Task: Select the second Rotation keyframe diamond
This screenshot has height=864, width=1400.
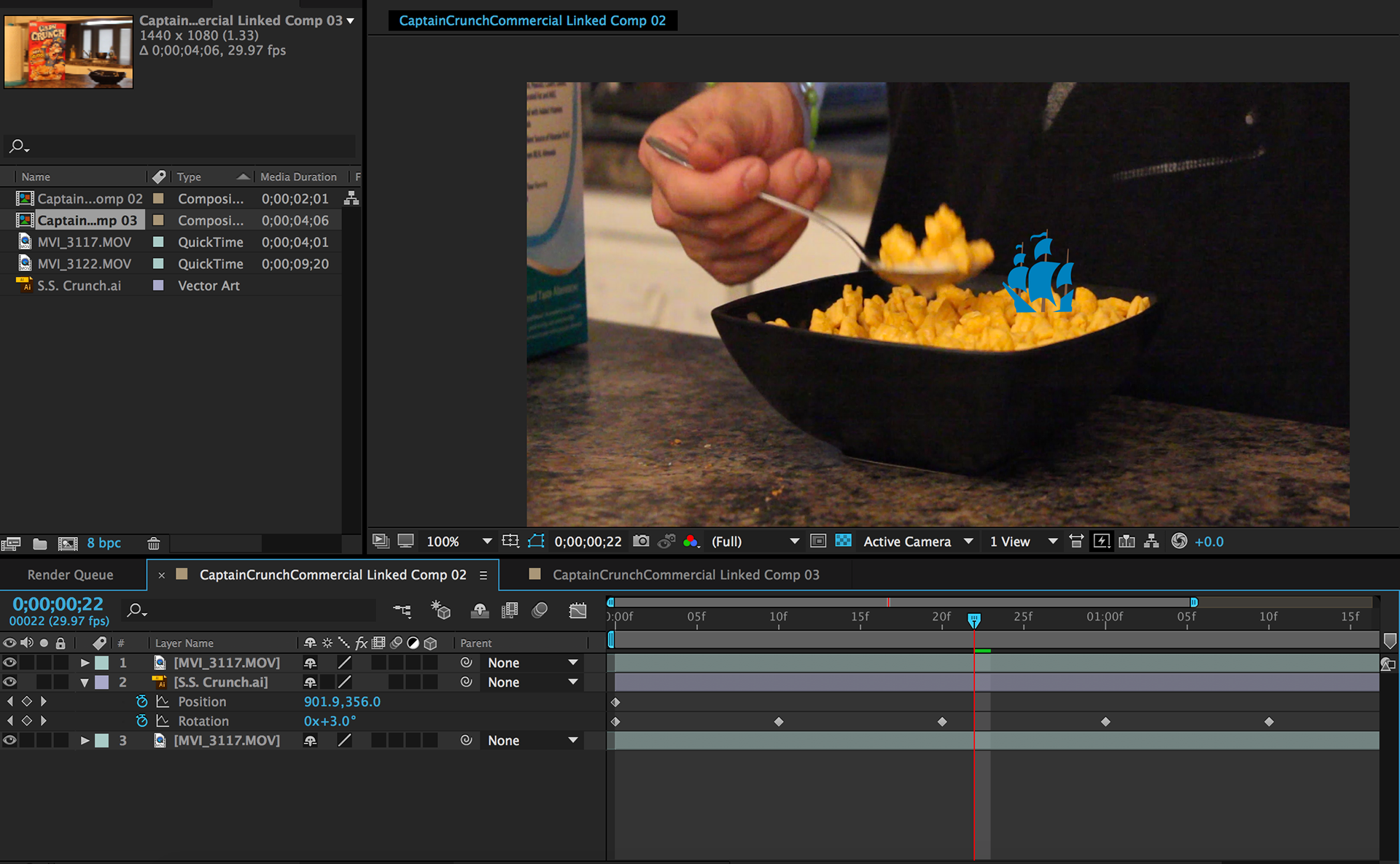Action: coord(779,721)
